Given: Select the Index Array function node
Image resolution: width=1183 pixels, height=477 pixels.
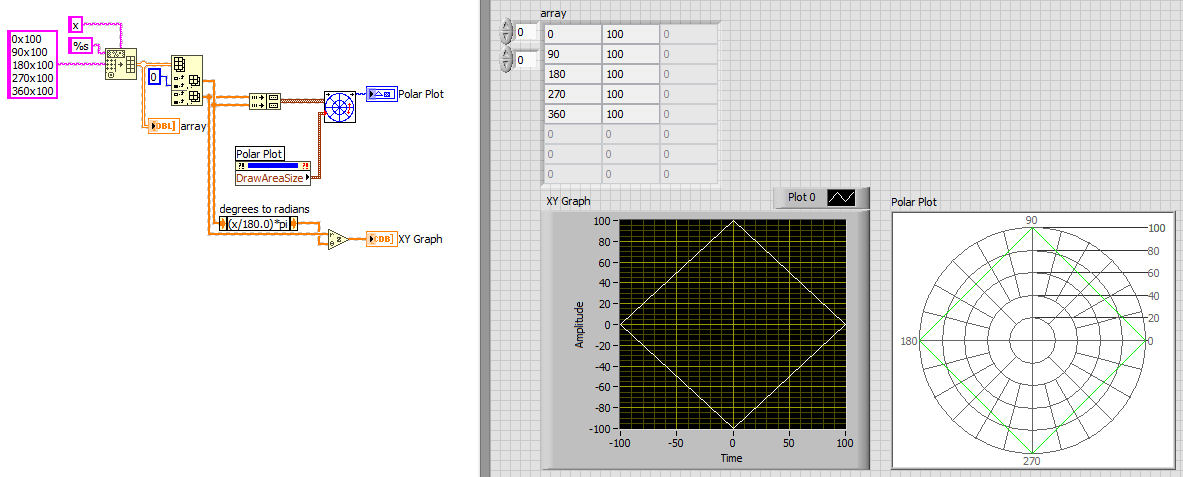Looking at the screenshot, I should point(186,81).
